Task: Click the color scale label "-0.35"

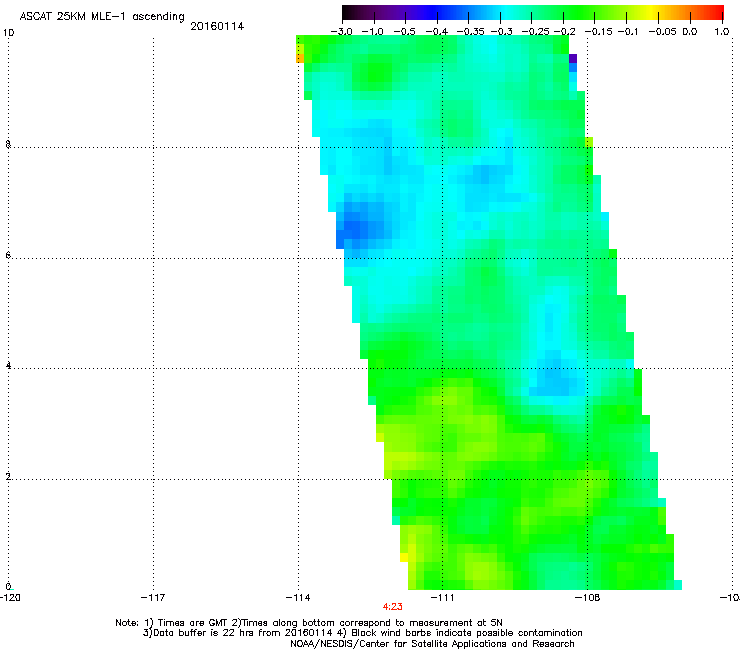Action: click(470, 32)
